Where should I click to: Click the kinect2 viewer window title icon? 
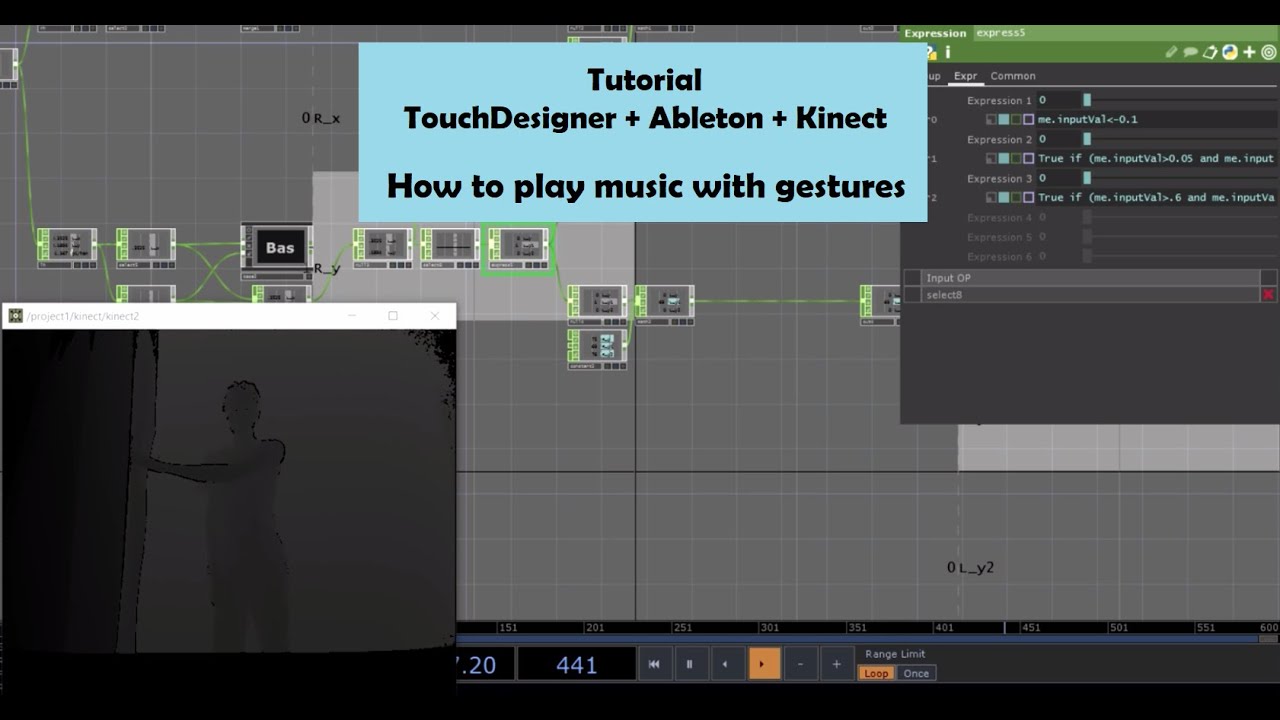click(15, 316)
